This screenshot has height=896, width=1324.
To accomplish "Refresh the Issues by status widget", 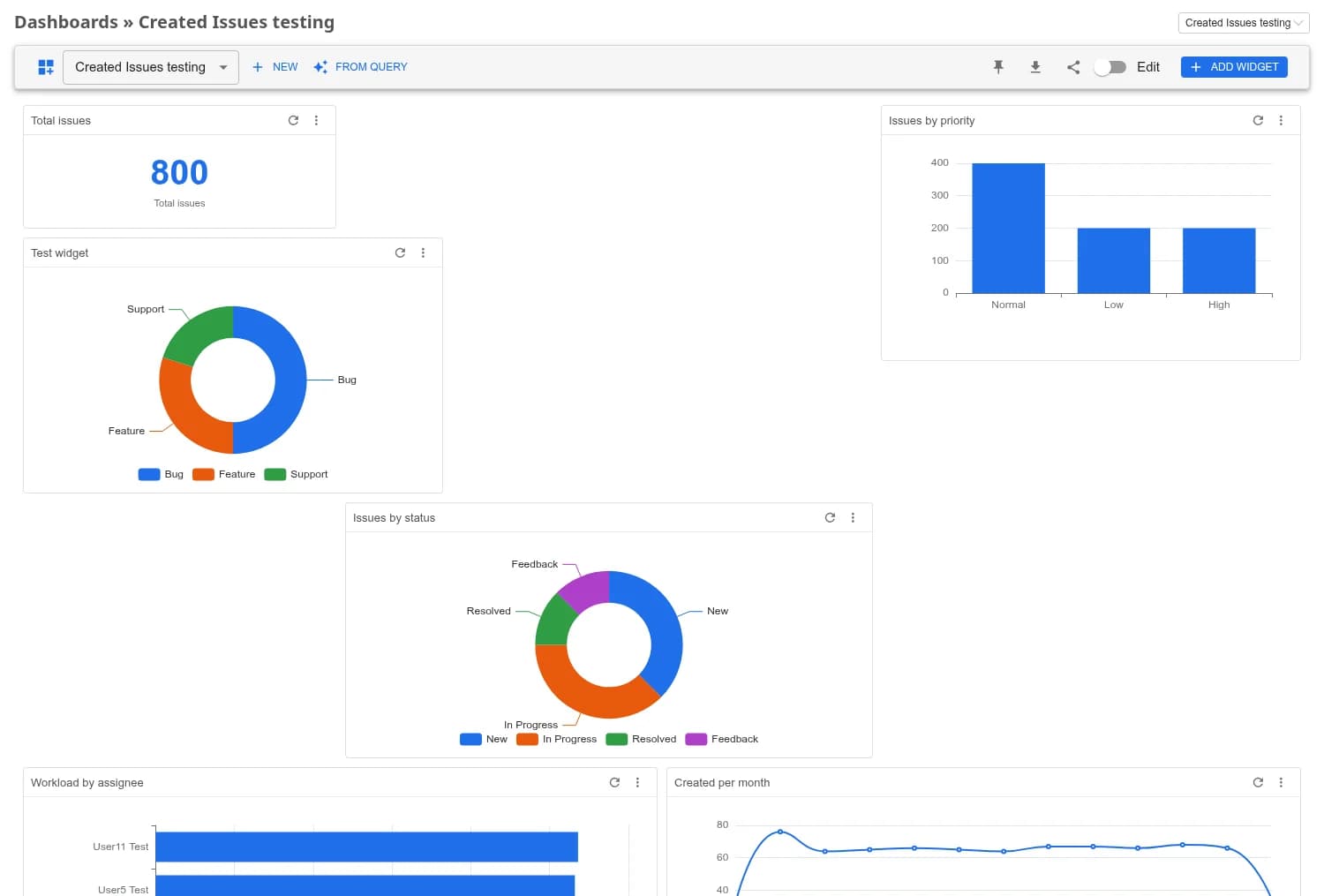I will (x=830, y=517).
